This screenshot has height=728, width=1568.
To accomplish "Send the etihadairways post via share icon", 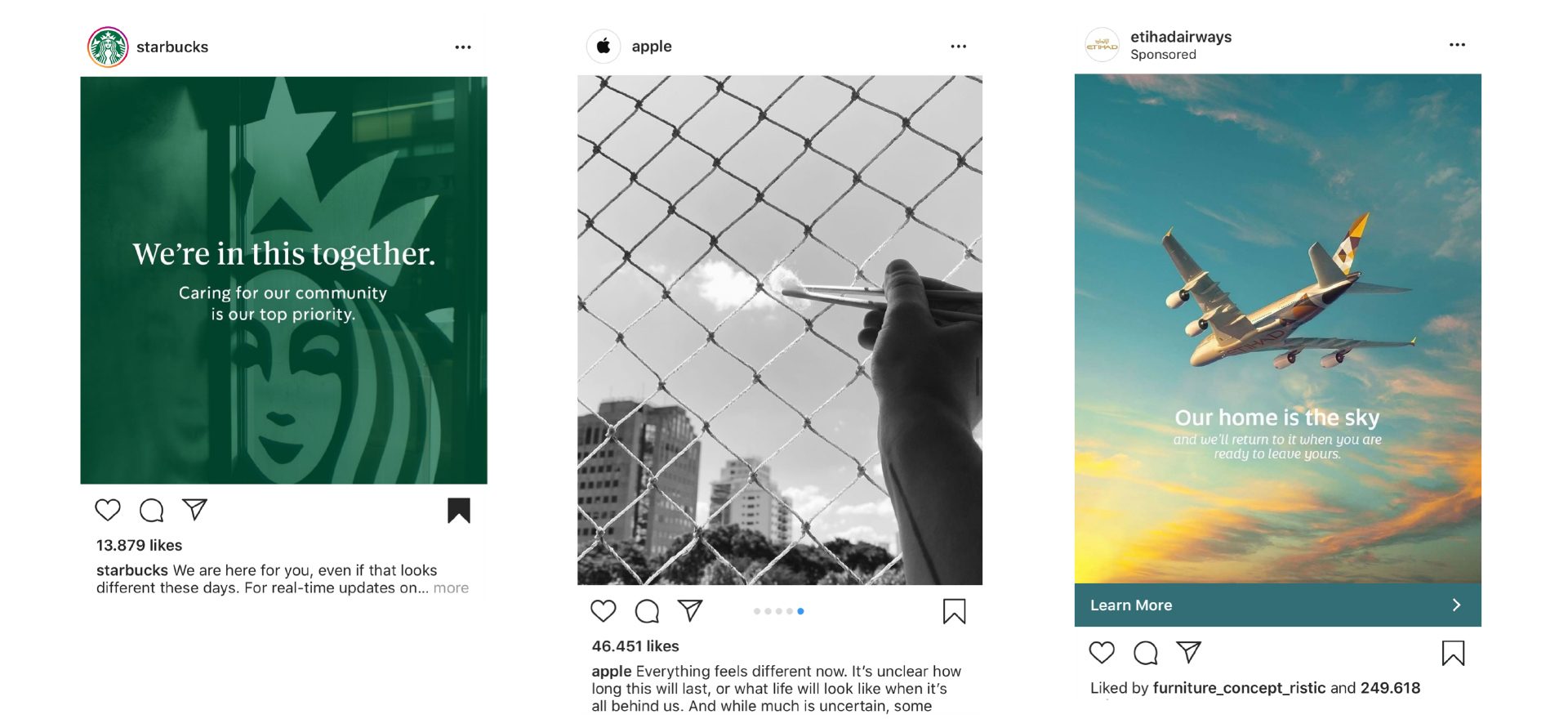I will point(1189,651).
